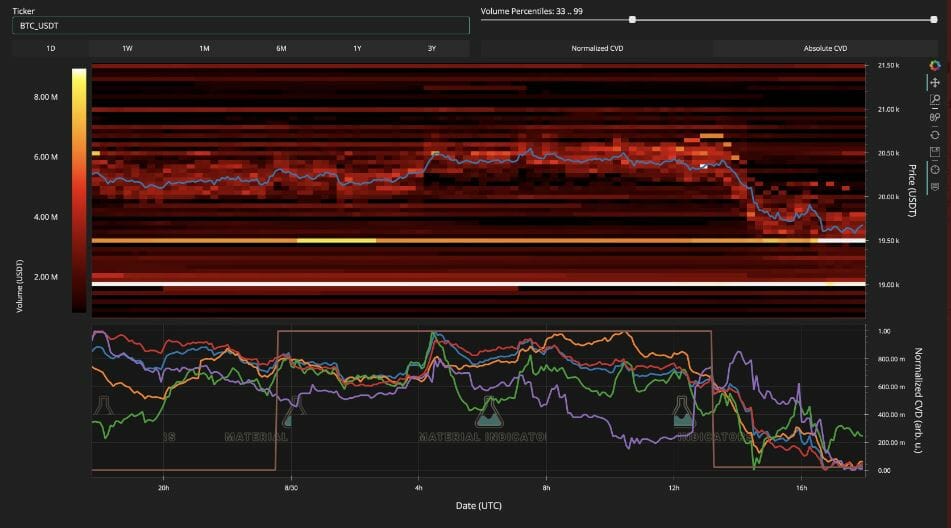951x528 pixels.
Task: Reset the chart view with the refresh icon
Action: tap(935, 134)
